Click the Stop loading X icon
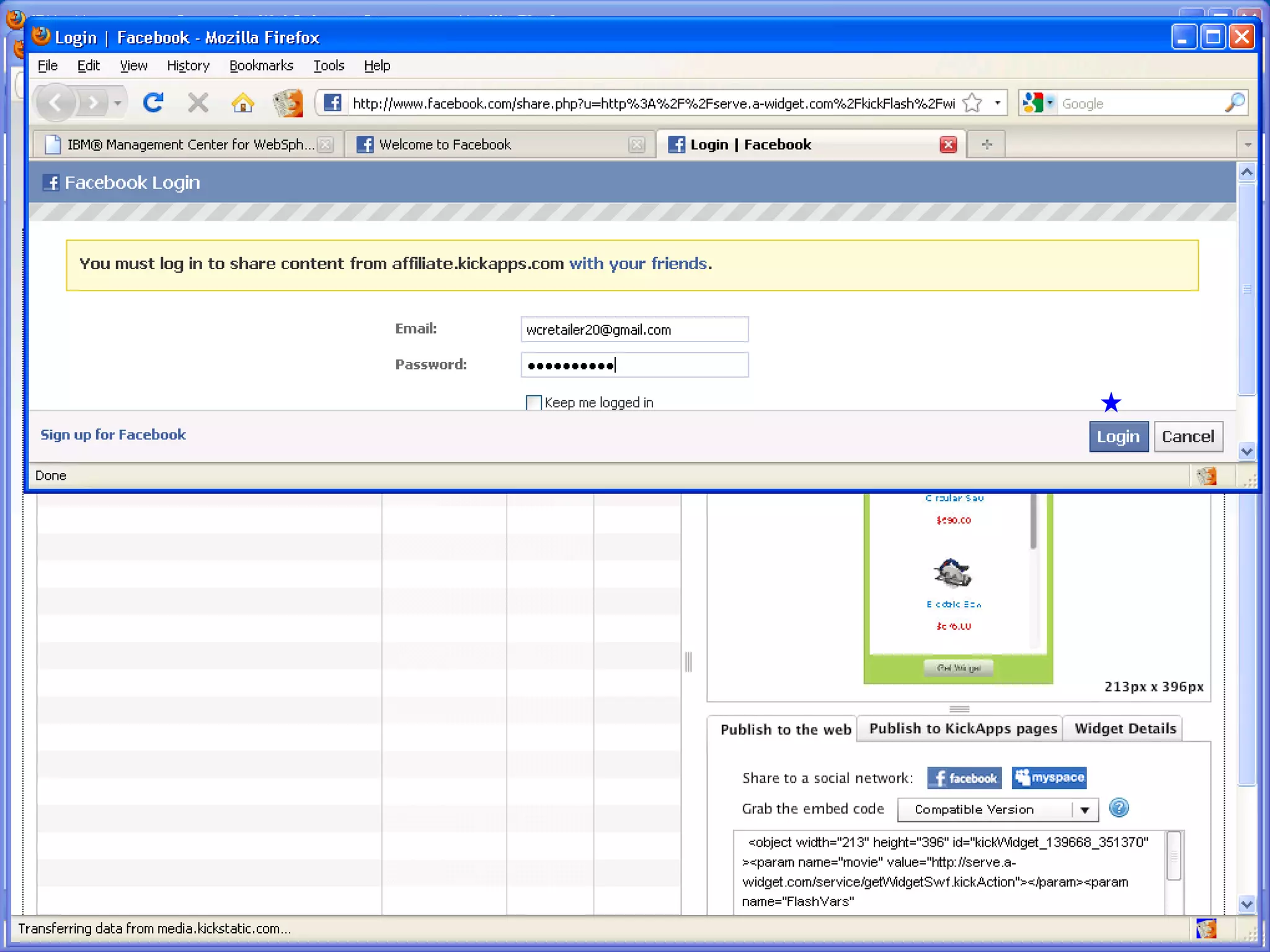This screenshot has width=1270, height=952. pos(198,103)
